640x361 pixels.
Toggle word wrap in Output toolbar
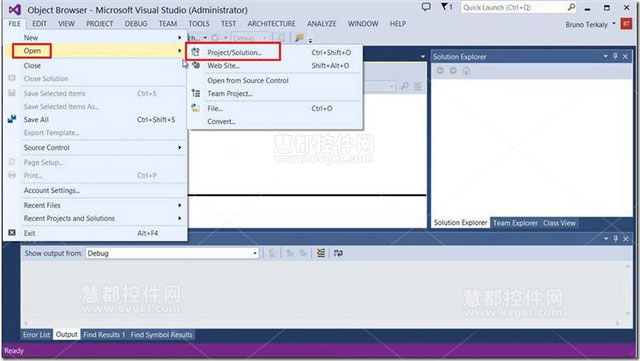(338, 253)
